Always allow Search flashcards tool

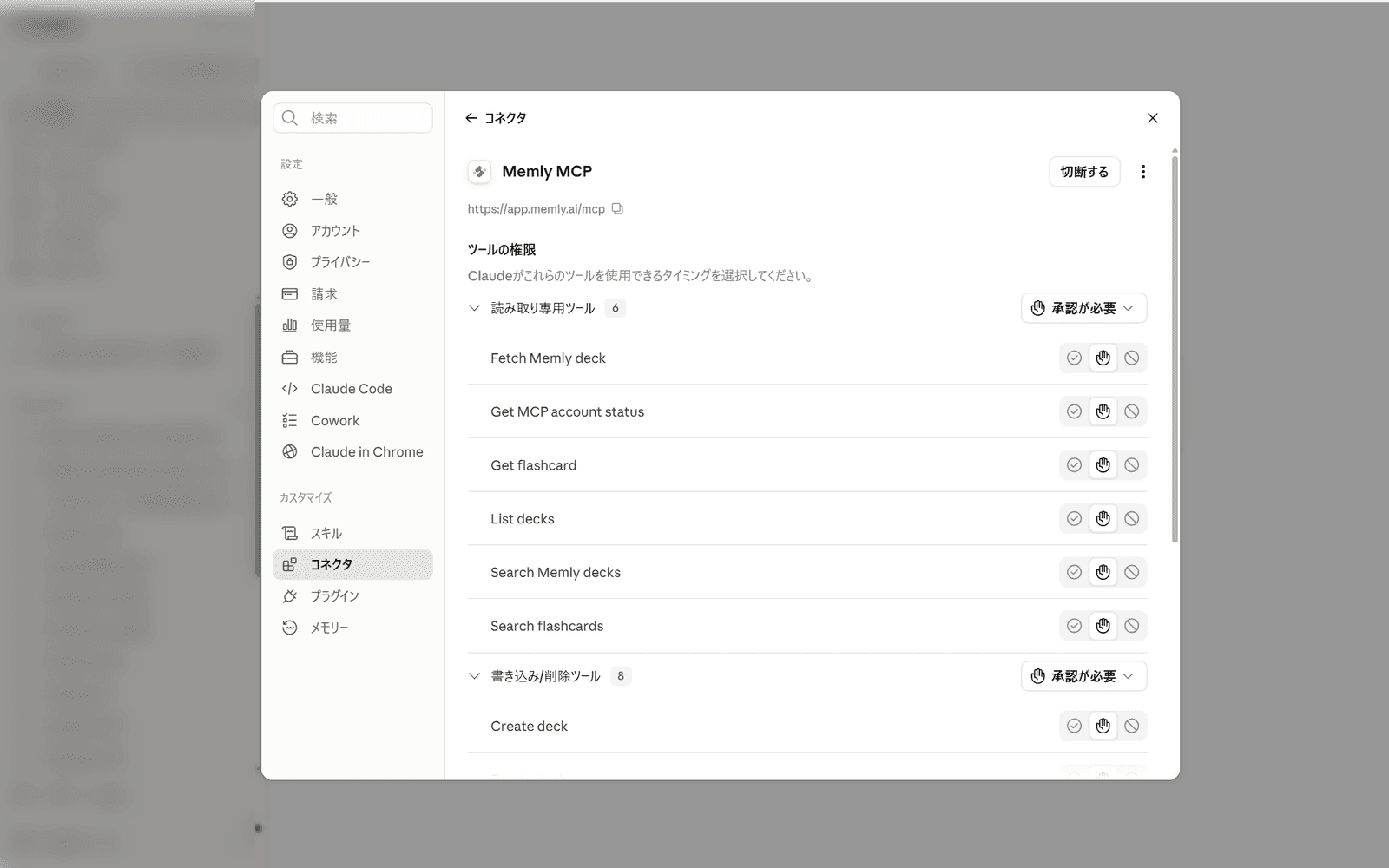pos(1074,626)
